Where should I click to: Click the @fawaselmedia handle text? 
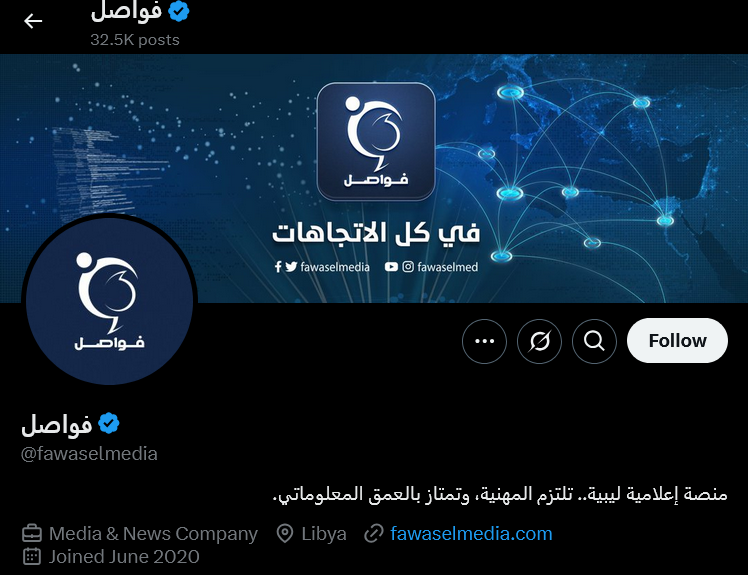[x=89, y=453]
